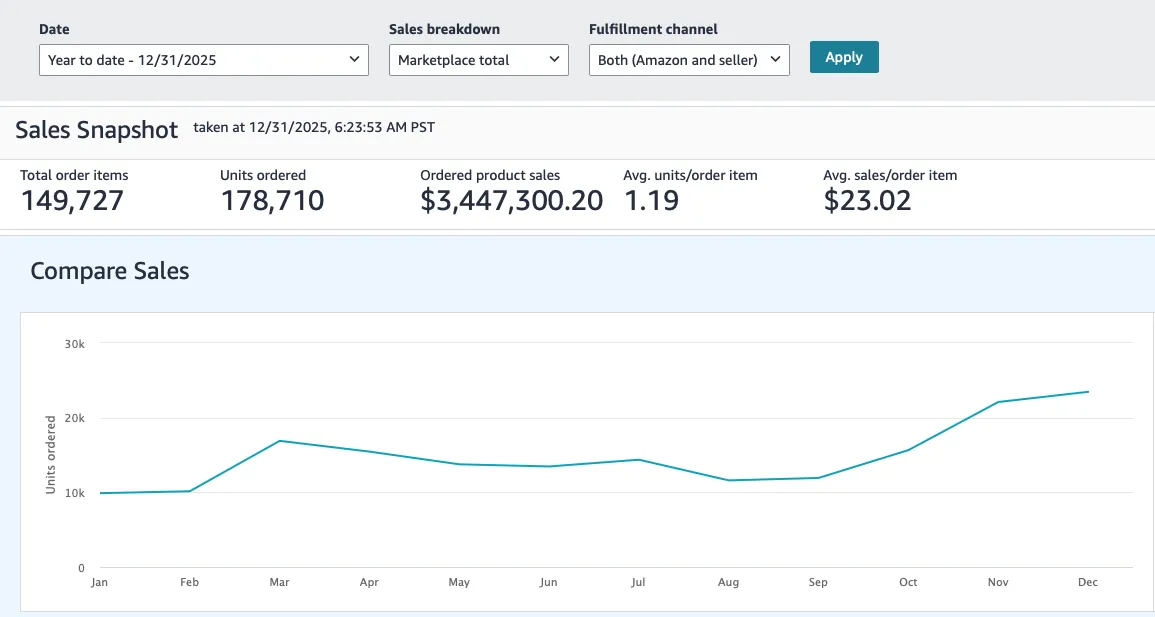Click the Jul label on the x-axis

(x=638, y=582)
